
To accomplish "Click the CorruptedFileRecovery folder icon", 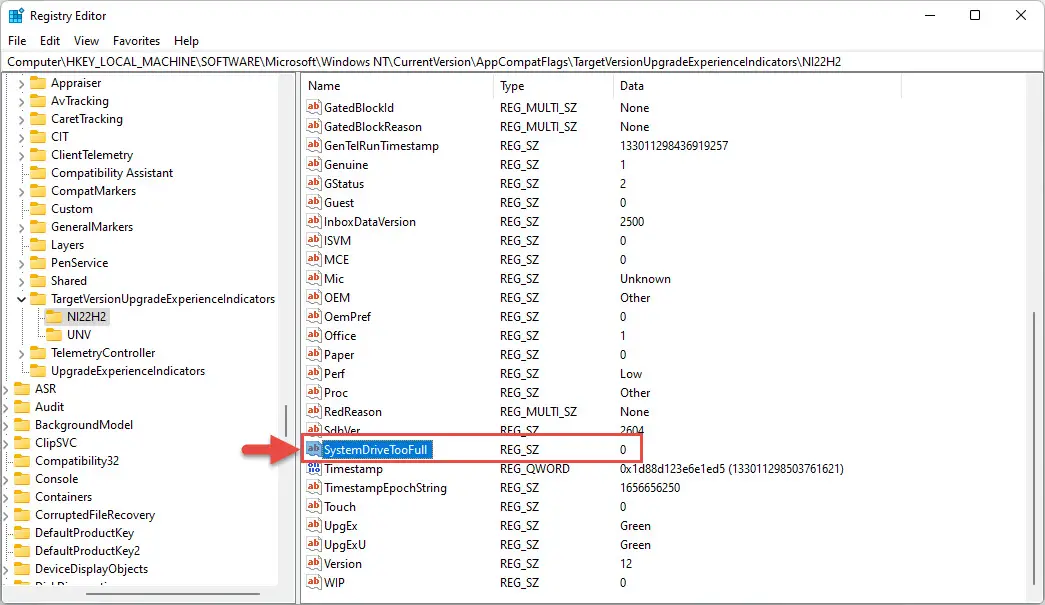I will pyautogui.click(x=22, y=514).
